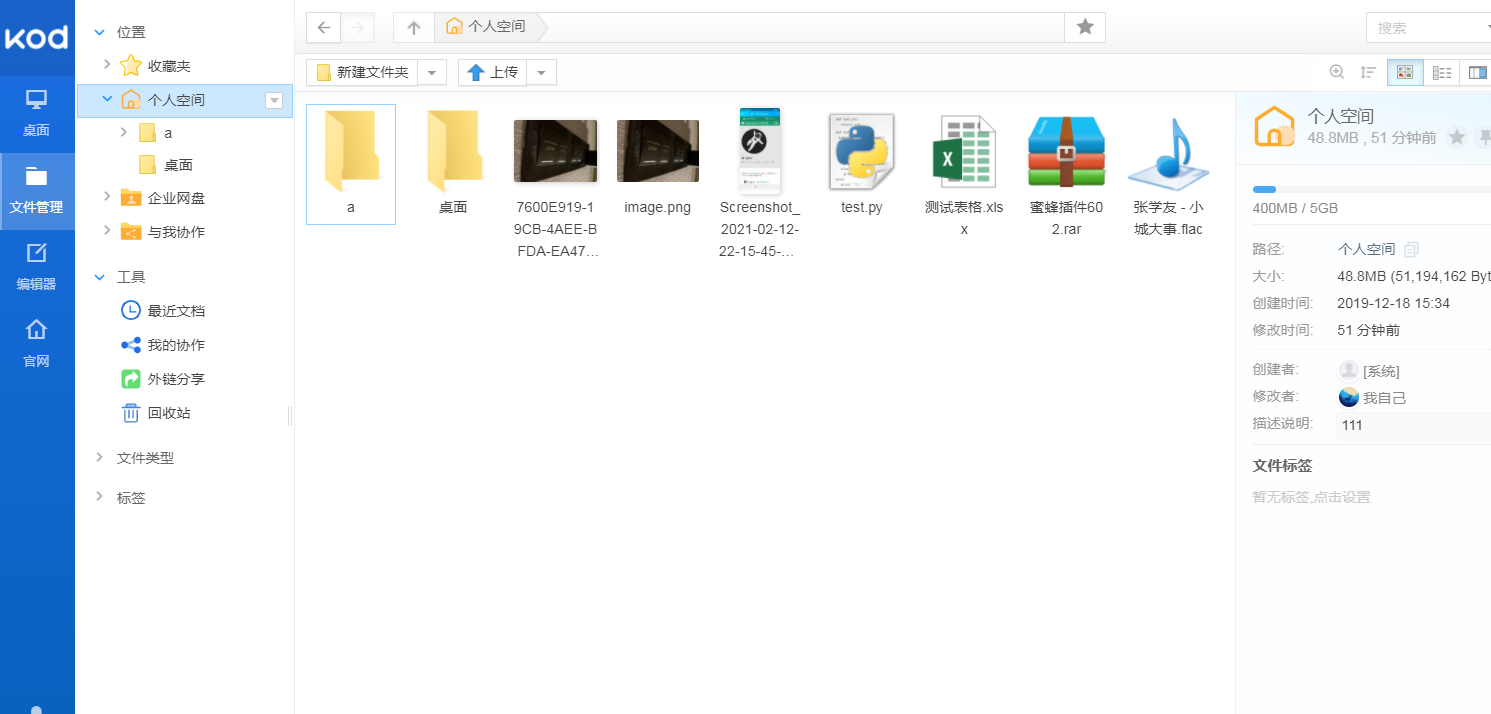Click the 新建文件夹 button

362,72
